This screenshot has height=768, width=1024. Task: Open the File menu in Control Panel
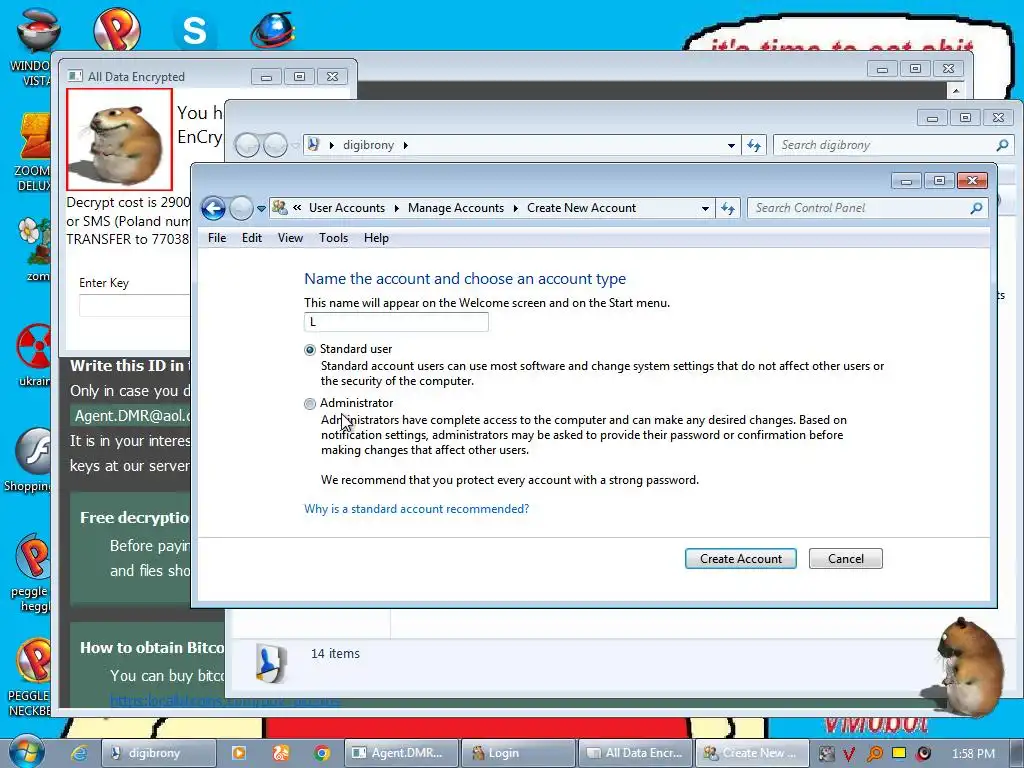coord(217,238)
